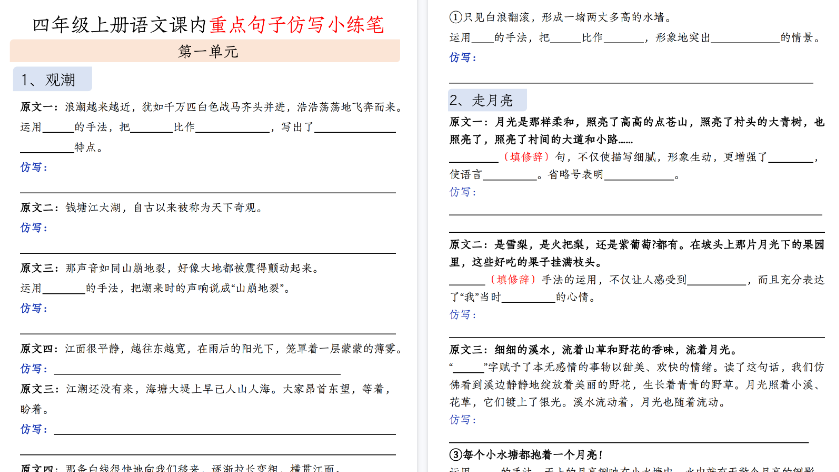This screenshot has height=472, width=839.
Task: Click the first red （填修辞） hint before 句，不仅使描写细腻
Action: tap(525, 157)
